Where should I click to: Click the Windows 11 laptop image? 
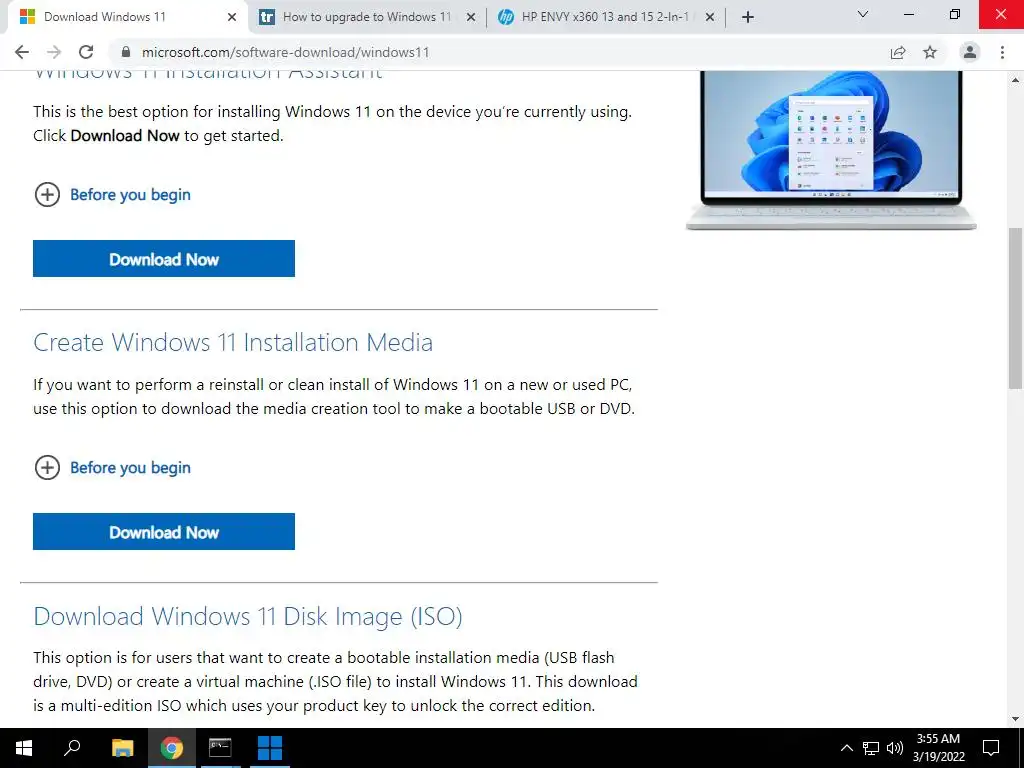tap(831, 151)
